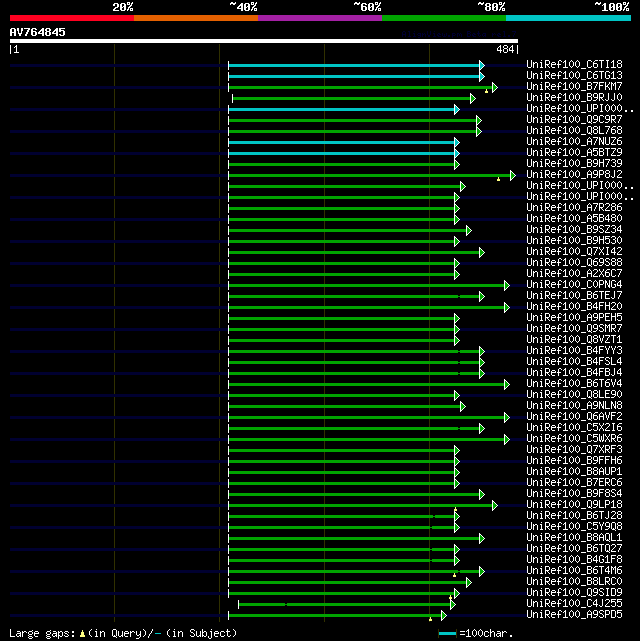Click the end position label 484
Screen dimensions: 640x641
(x=505, y=49)
